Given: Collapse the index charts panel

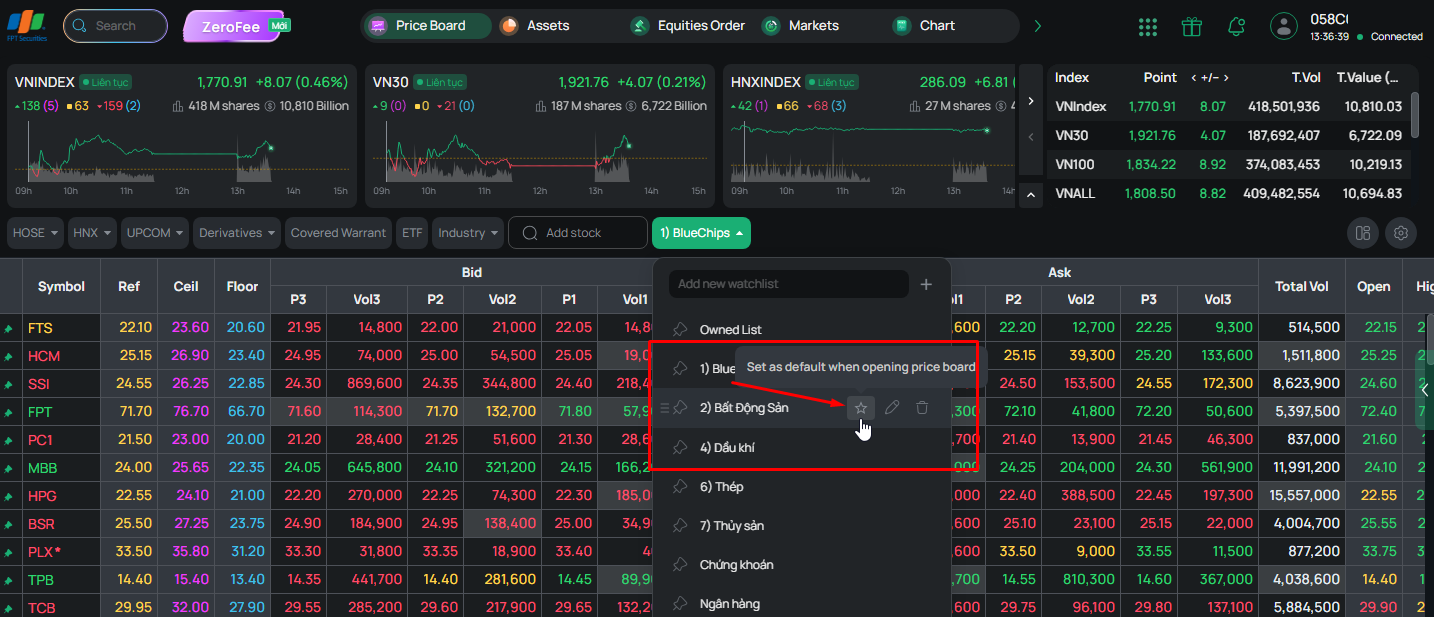Looking at the screenshot, I should tap(1031, 194).
